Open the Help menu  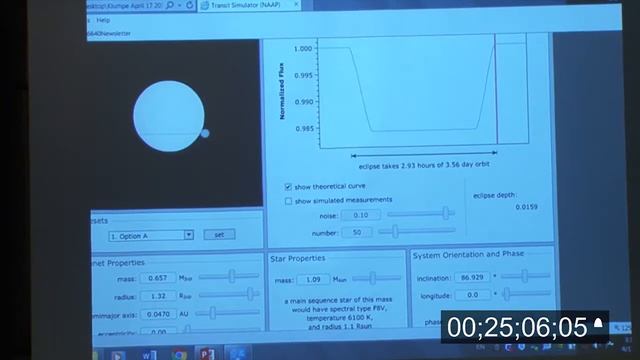coord(103,20)
